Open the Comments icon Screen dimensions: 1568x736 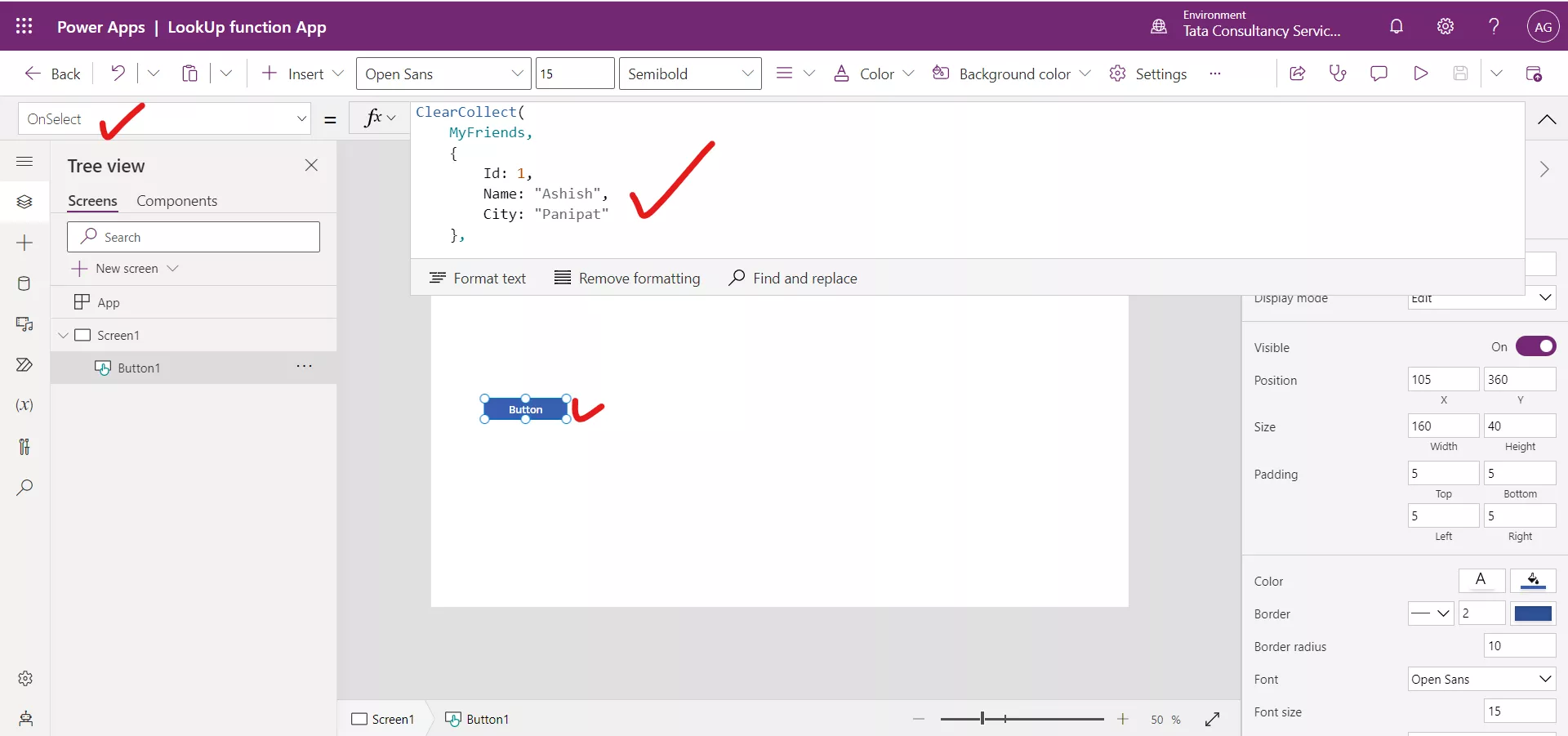(x=1379, y=74)
